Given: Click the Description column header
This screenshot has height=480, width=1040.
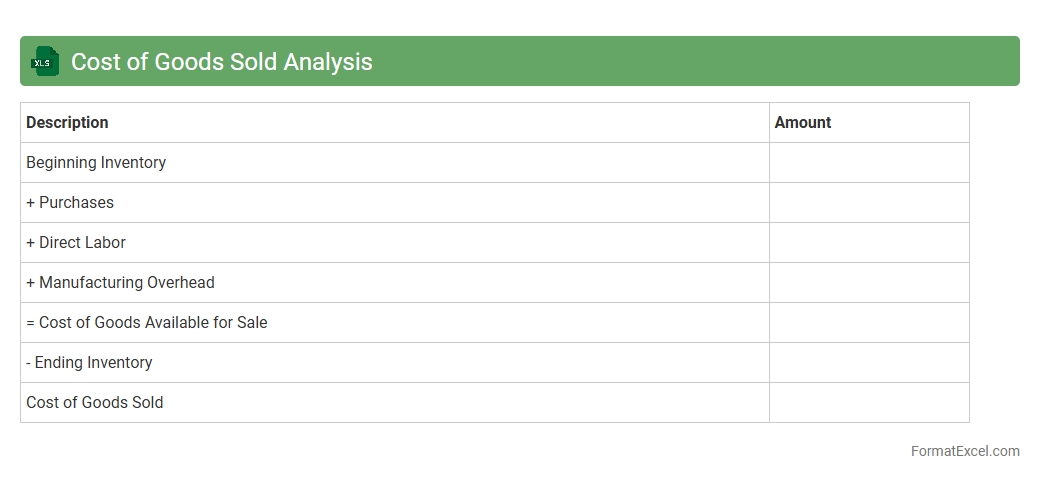Looking at the screenshot, I should [x=67, y=122].
